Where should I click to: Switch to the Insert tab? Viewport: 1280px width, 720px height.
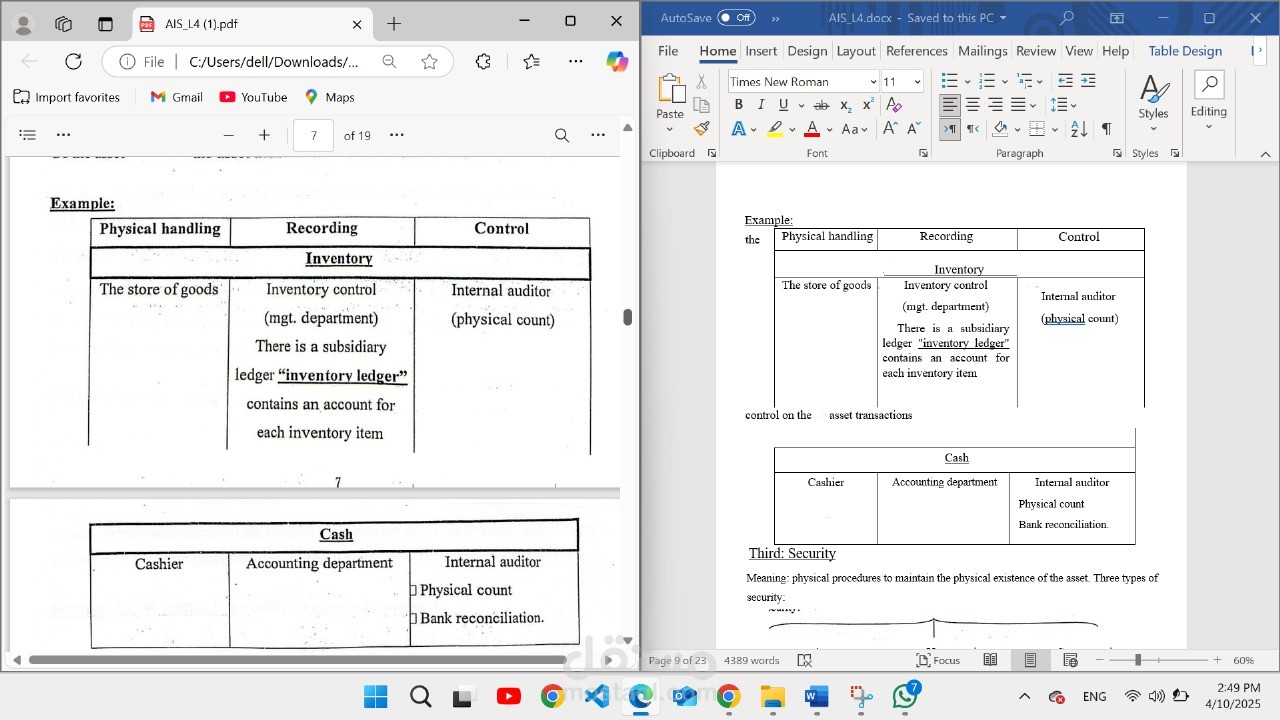[761, 51]
